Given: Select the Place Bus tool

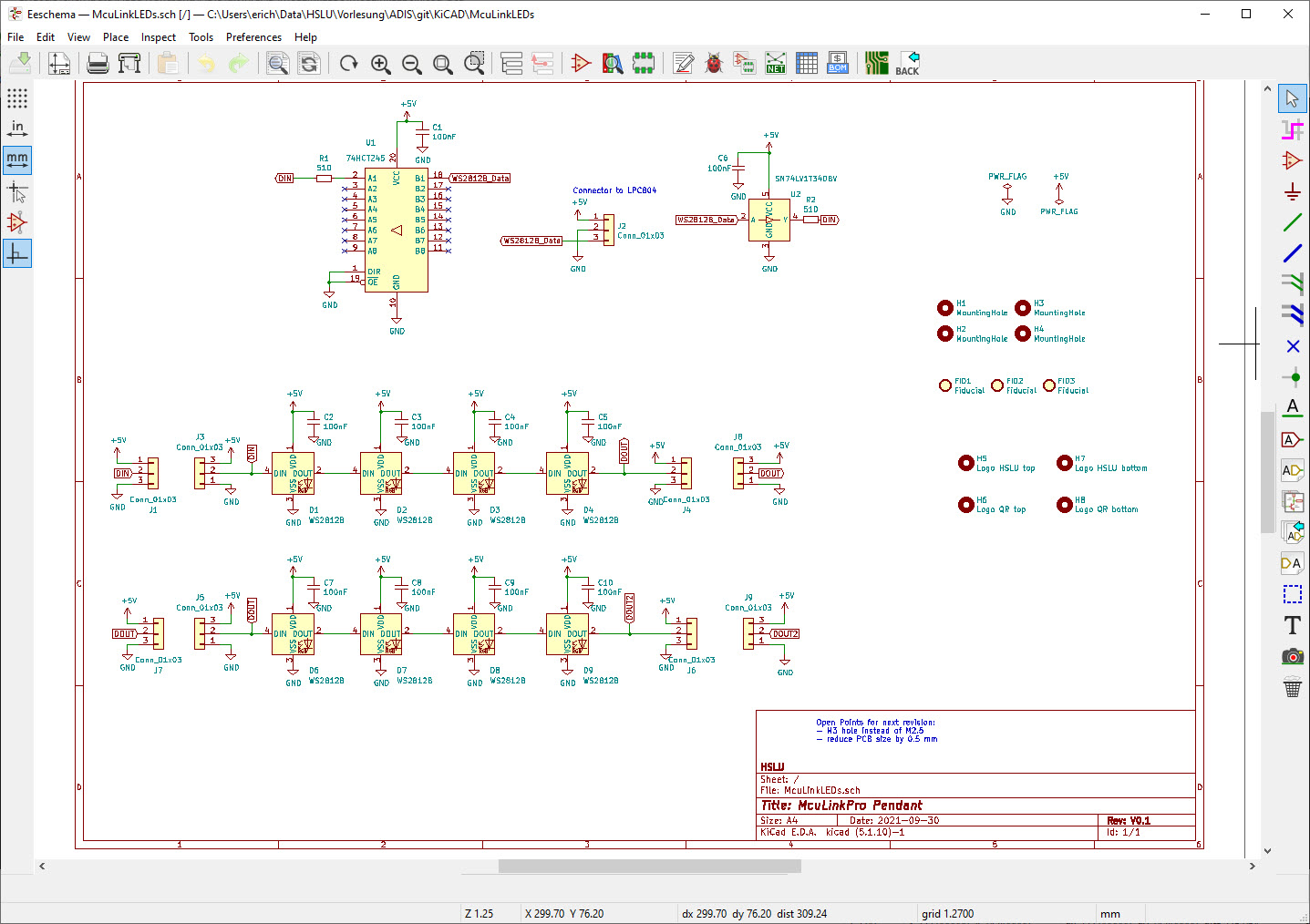Looking at the screenshot, I should tap(1293, 253).
